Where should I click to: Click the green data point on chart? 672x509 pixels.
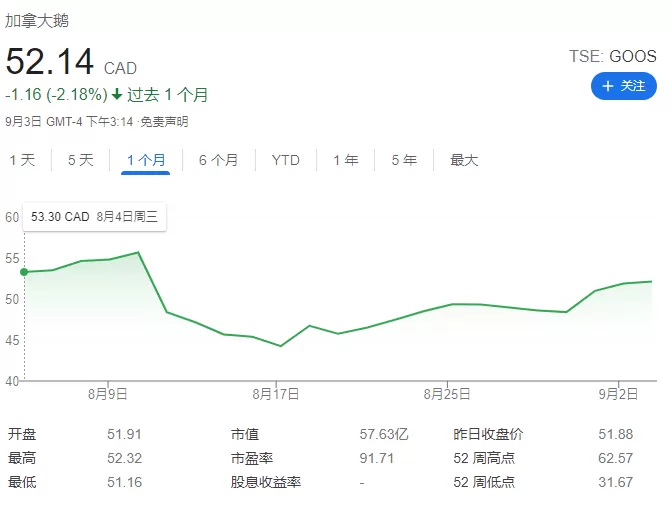coord(24,272)
